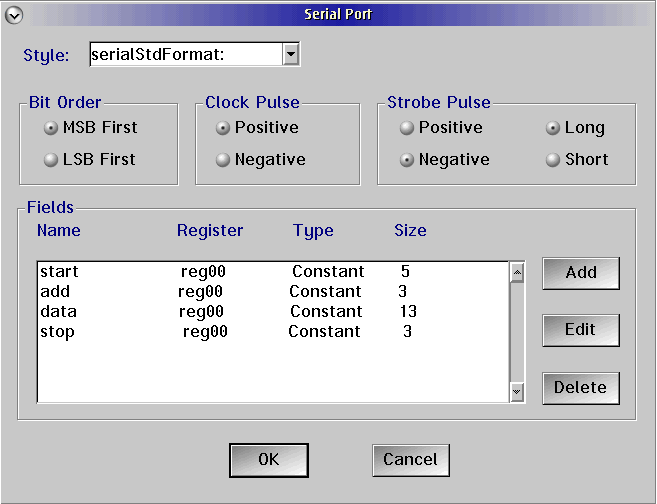
Task: Select the start field row
Action: point(274,271)
